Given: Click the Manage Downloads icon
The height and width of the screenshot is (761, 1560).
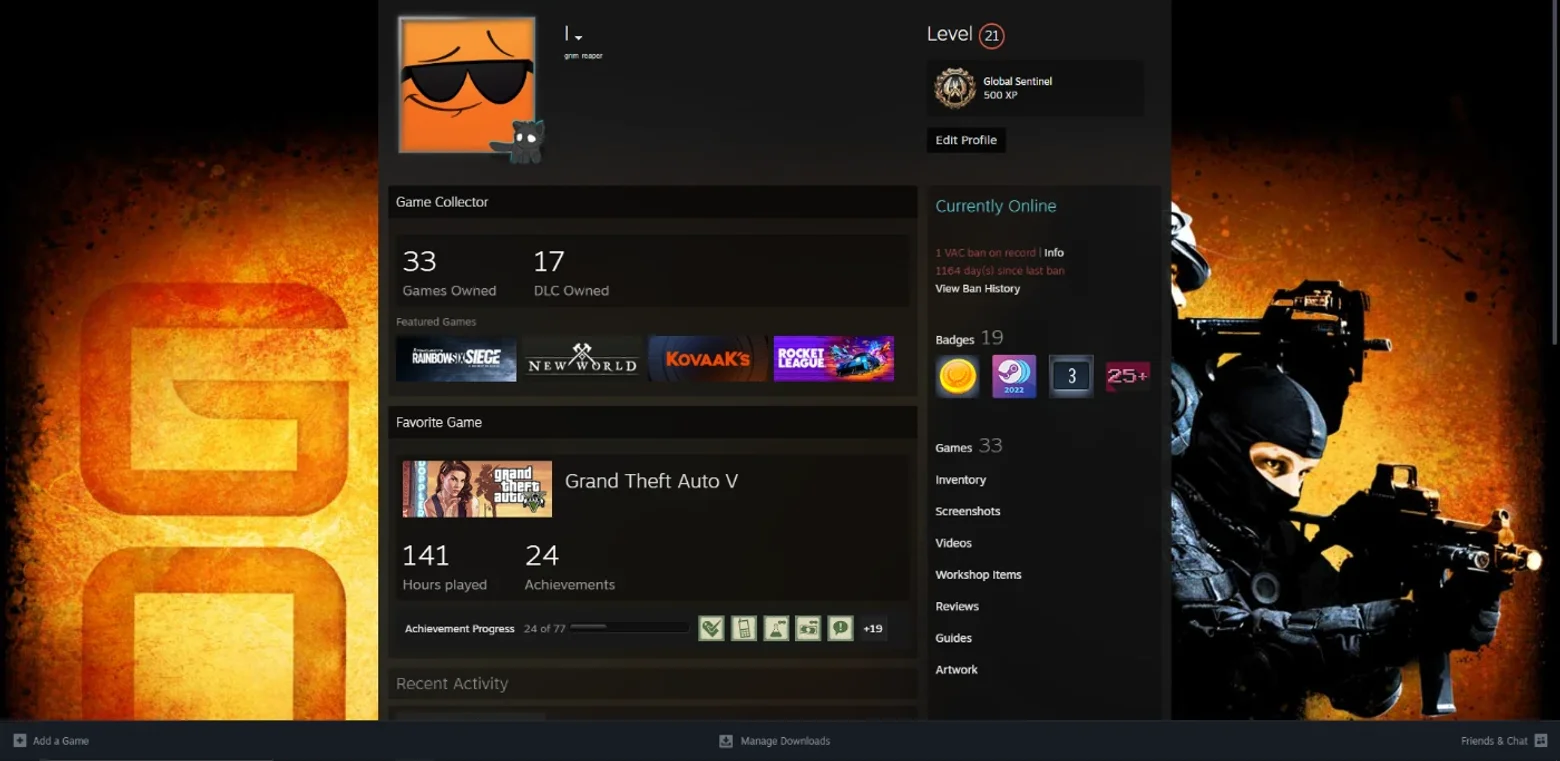Looking at the screenshot, I should point(726,741).
